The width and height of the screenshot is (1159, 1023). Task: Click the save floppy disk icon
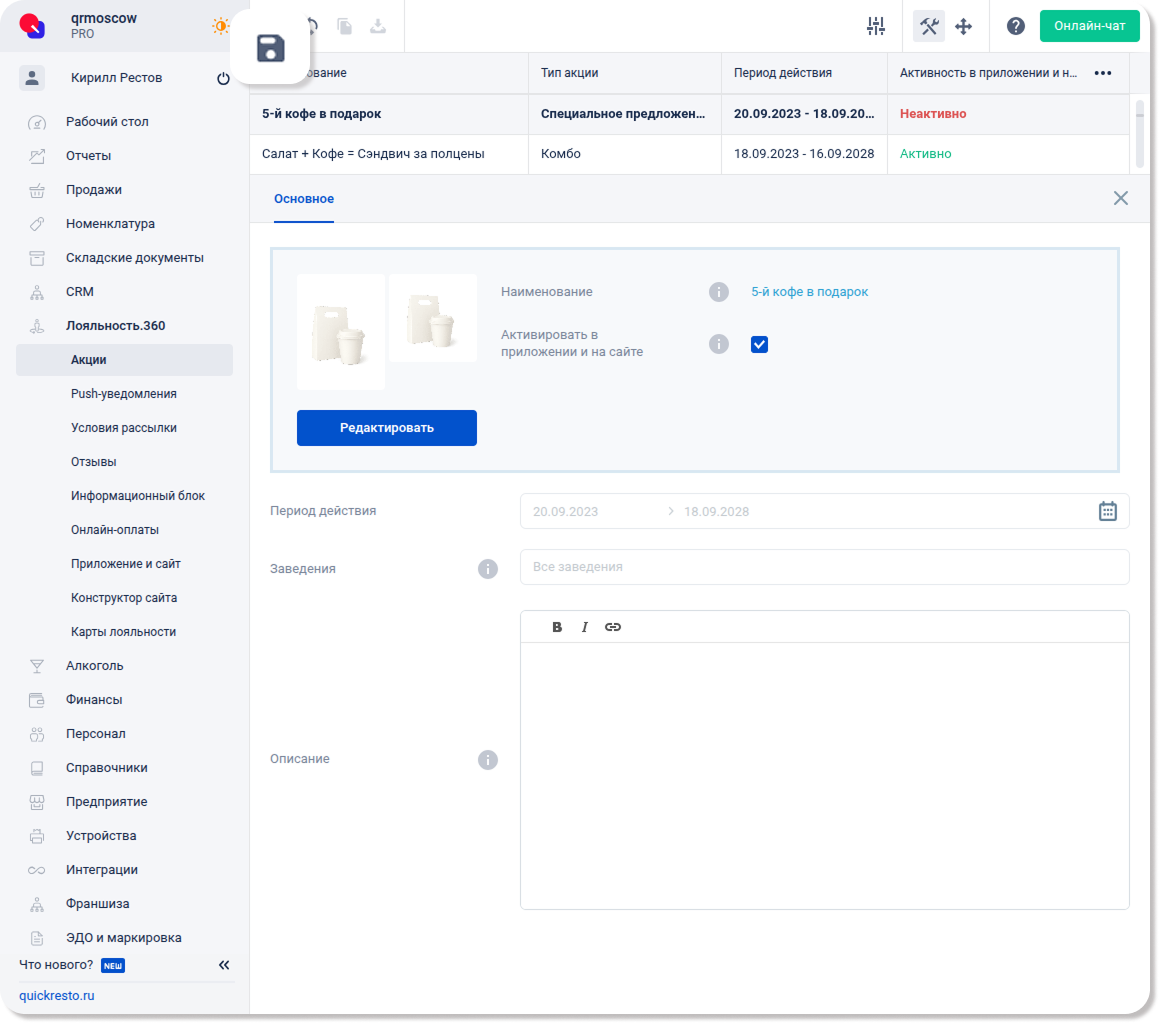point(270,48)
